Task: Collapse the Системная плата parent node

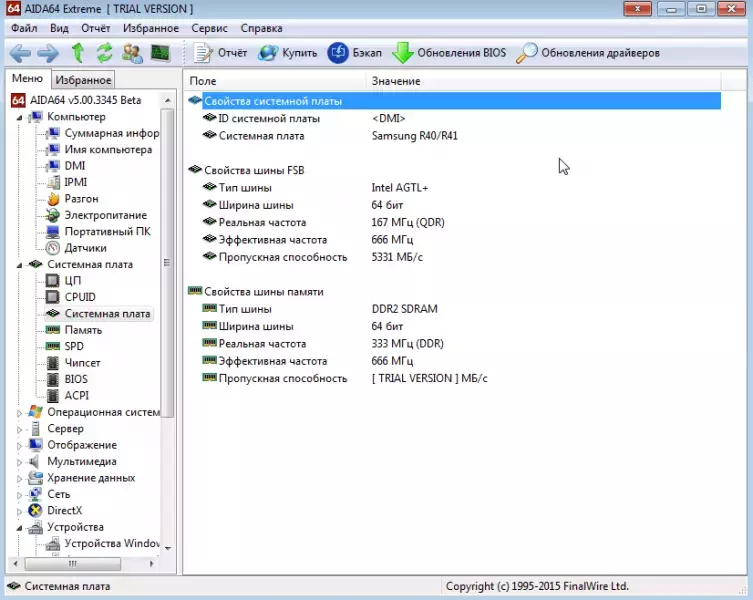Action: tap(19, 265)
